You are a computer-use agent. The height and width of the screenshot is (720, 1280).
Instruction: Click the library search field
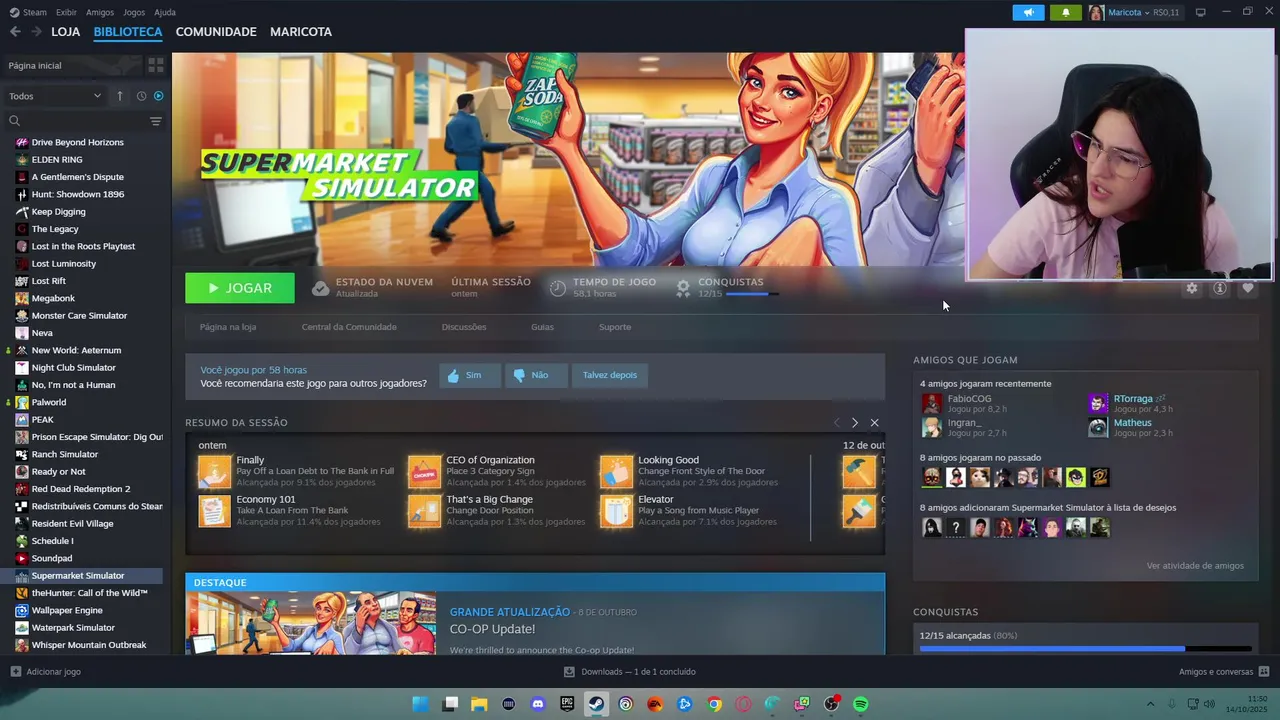pos(78,121)
